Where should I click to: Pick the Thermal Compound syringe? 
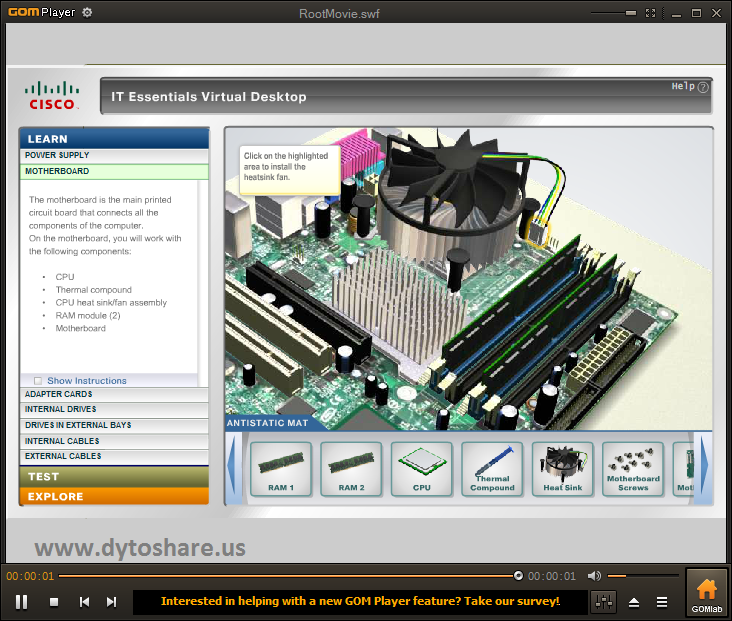tap(492, 469)
